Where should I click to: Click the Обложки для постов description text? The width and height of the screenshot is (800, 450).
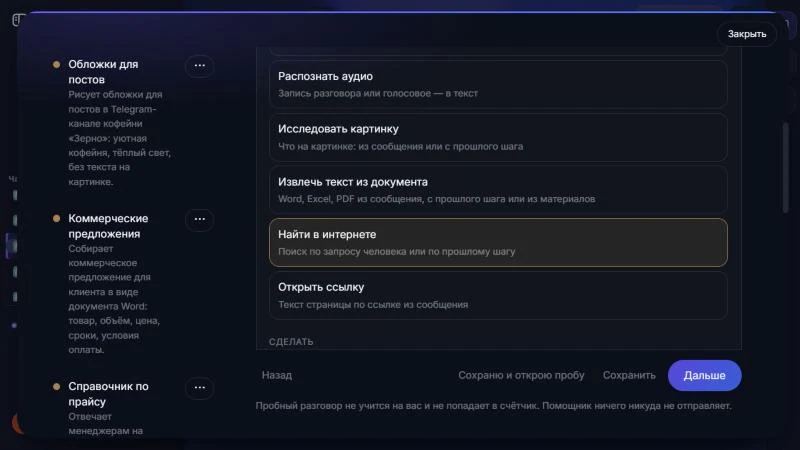(119, 138)
